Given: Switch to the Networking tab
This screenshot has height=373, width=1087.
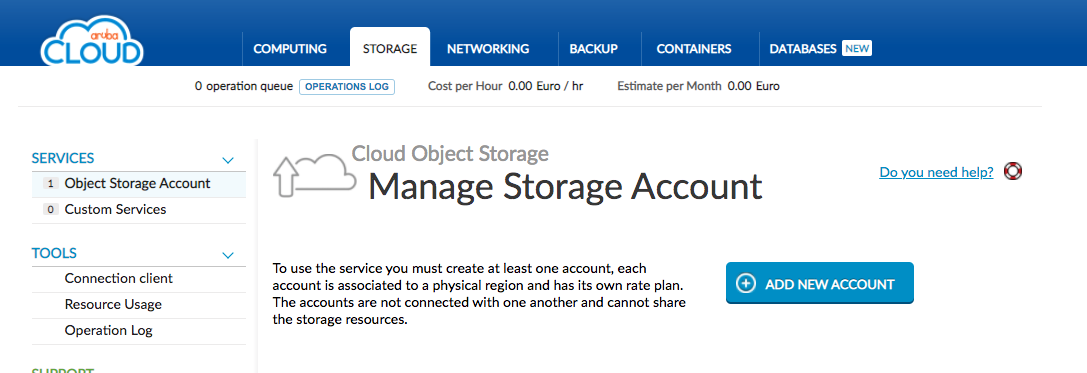Looking at the screenshot, I should click(x=488, y=49).
